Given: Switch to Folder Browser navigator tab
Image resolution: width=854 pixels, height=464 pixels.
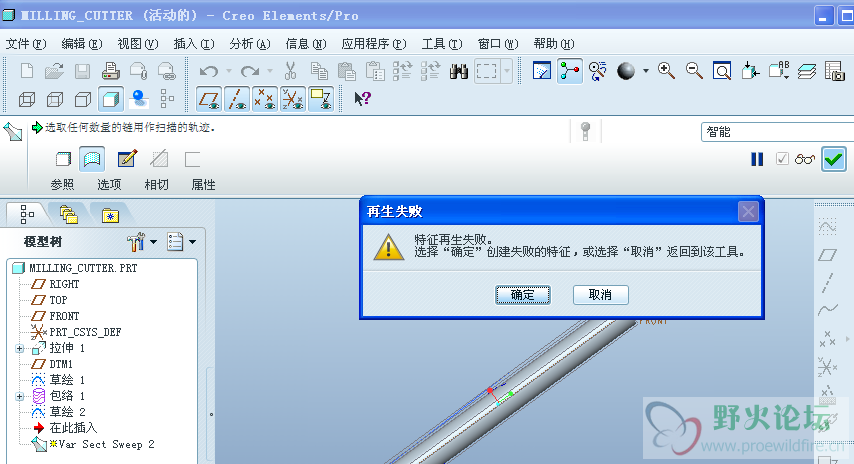Looking at the screenshot, I should pyautogui.click(x=69, y=215).
